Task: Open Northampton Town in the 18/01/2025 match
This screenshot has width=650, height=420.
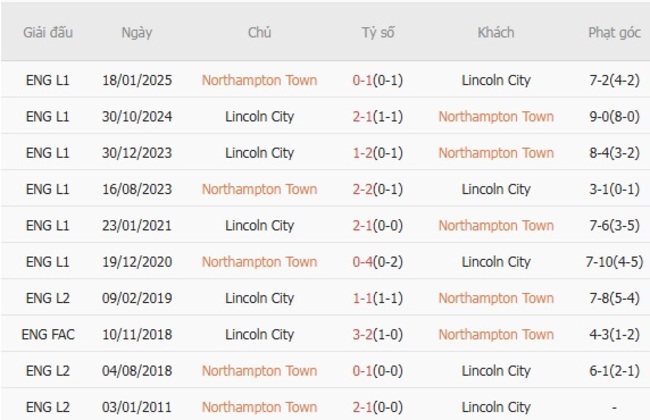Action: tap(259, 80)
